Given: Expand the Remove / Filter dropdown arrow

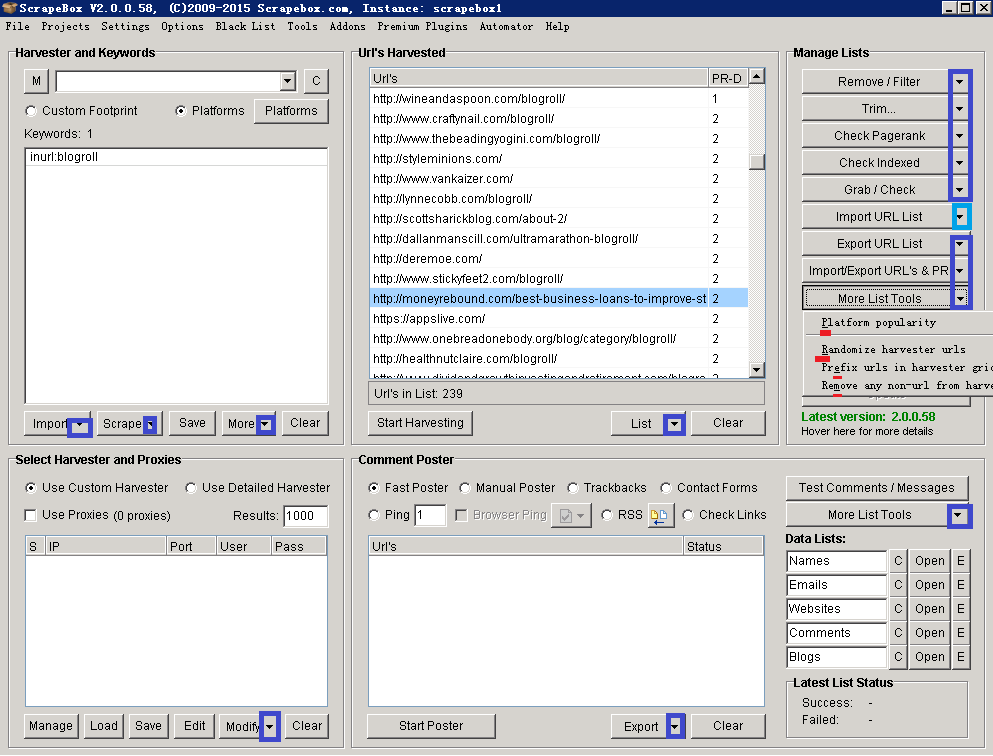Looking at the screenshot, I should (x=960, y=82).
